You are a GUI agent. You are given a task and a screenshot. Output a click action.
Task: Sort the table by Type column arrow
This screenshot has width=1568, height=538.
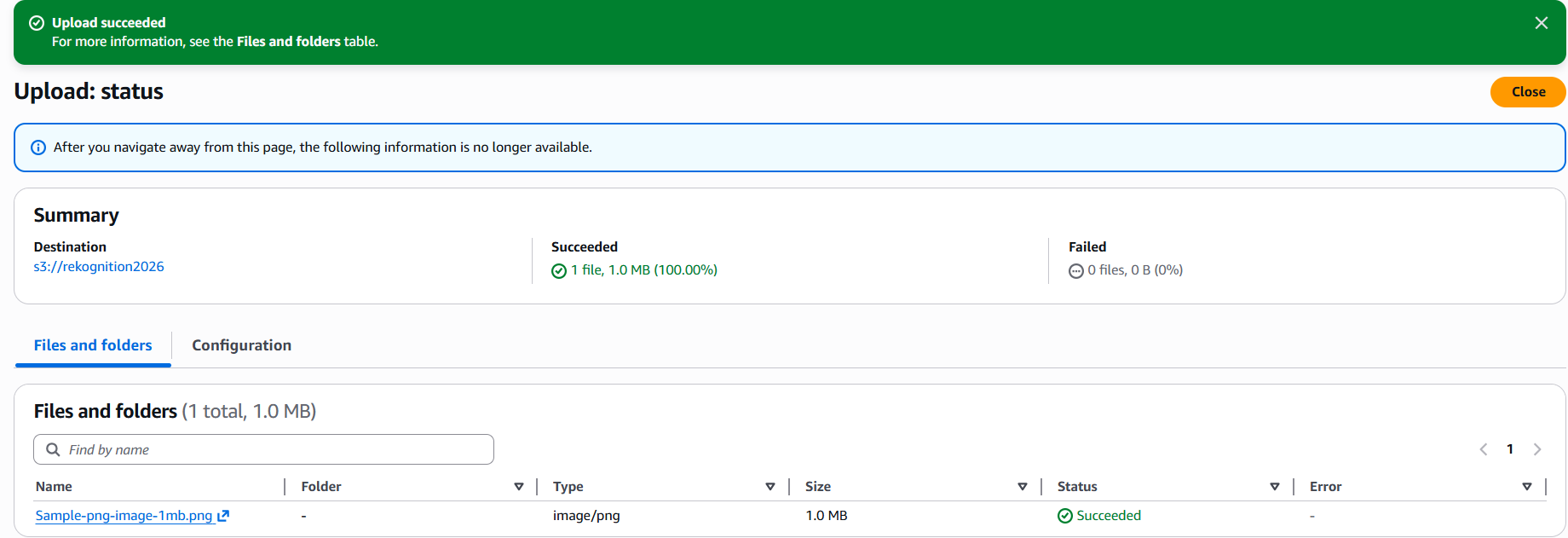770,487
